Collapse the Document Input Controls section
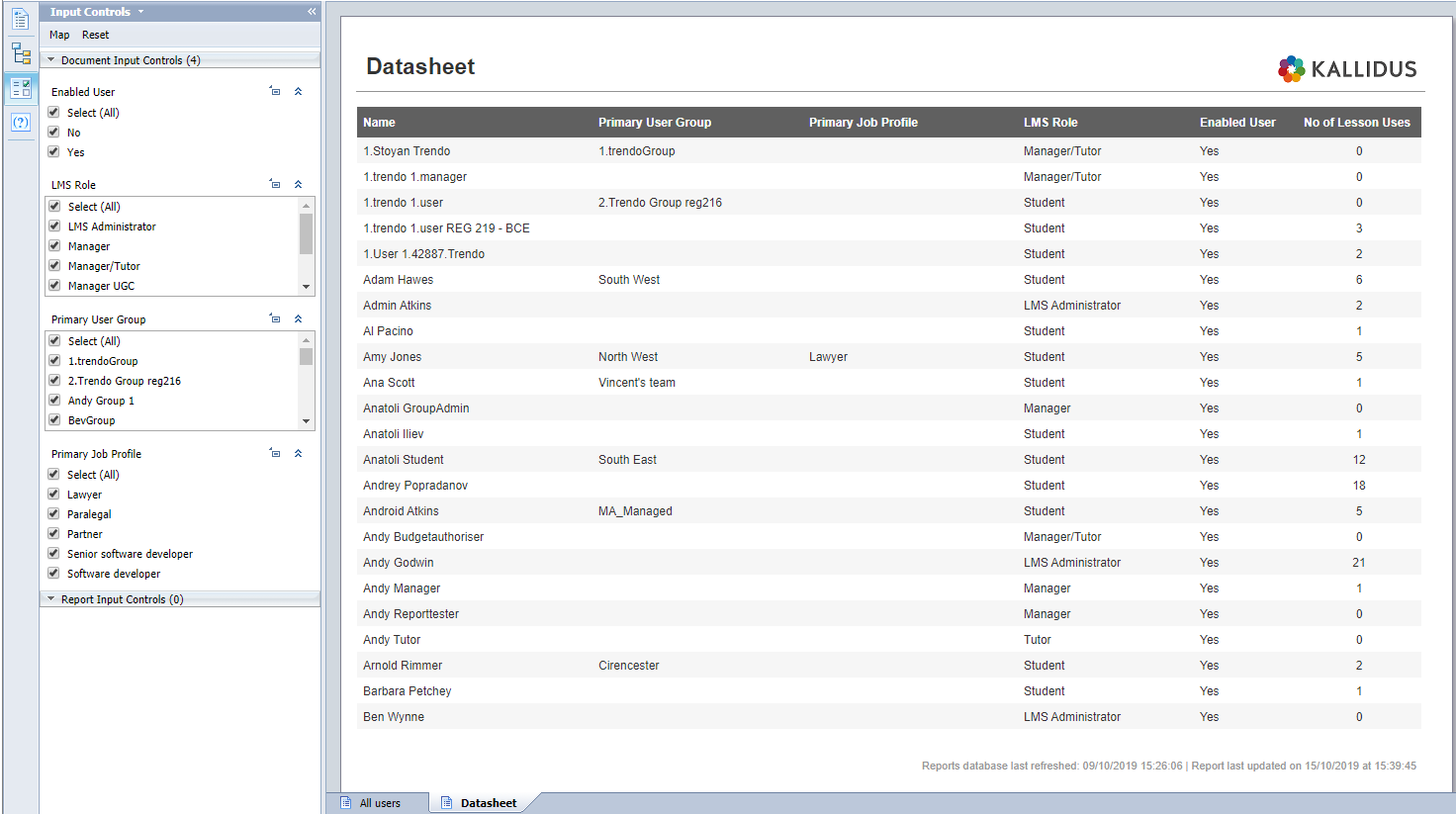Viewport: 1456px width, 814px height. [51, 60]
